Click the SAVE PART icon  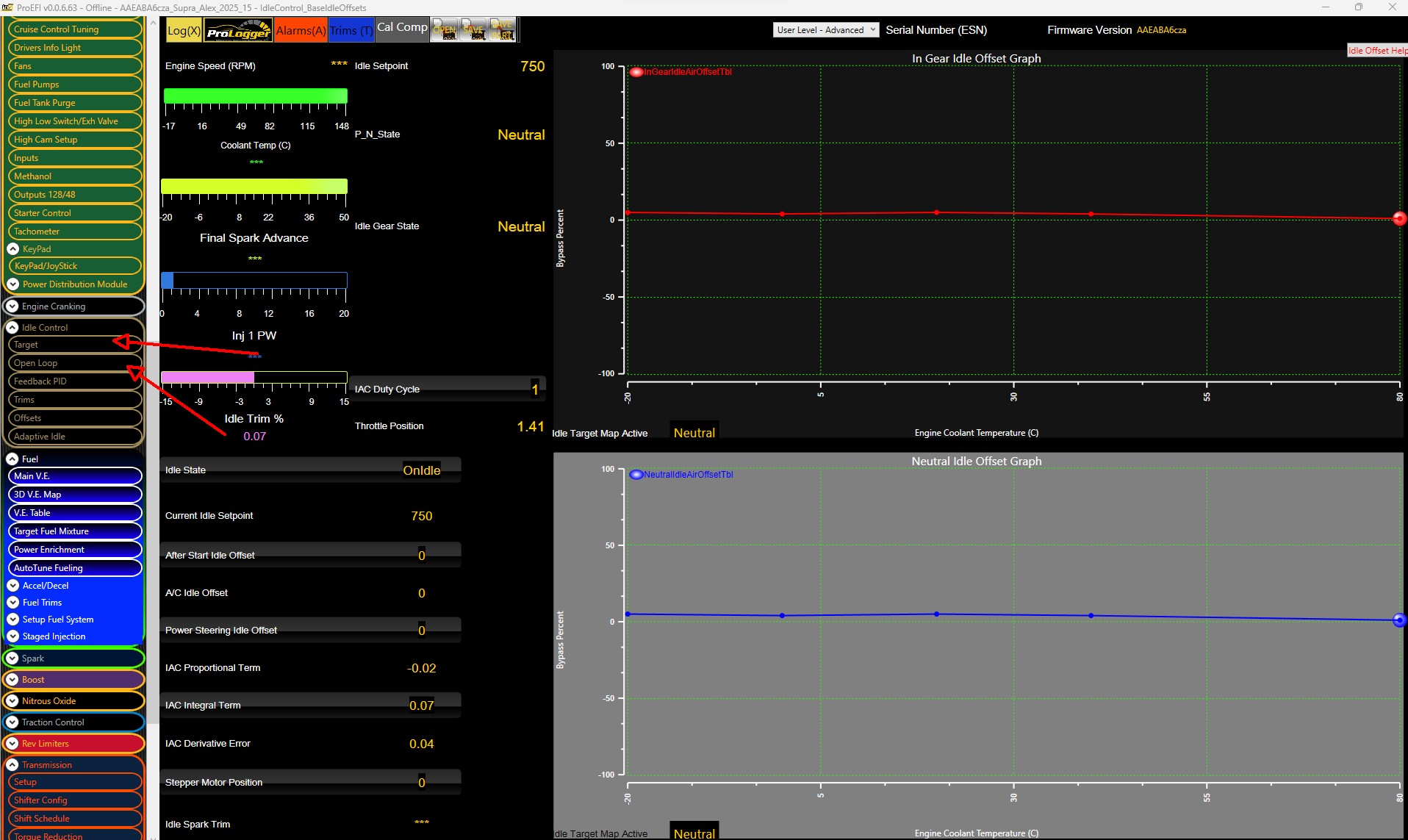pyautogui.click(x=502, y=30)
